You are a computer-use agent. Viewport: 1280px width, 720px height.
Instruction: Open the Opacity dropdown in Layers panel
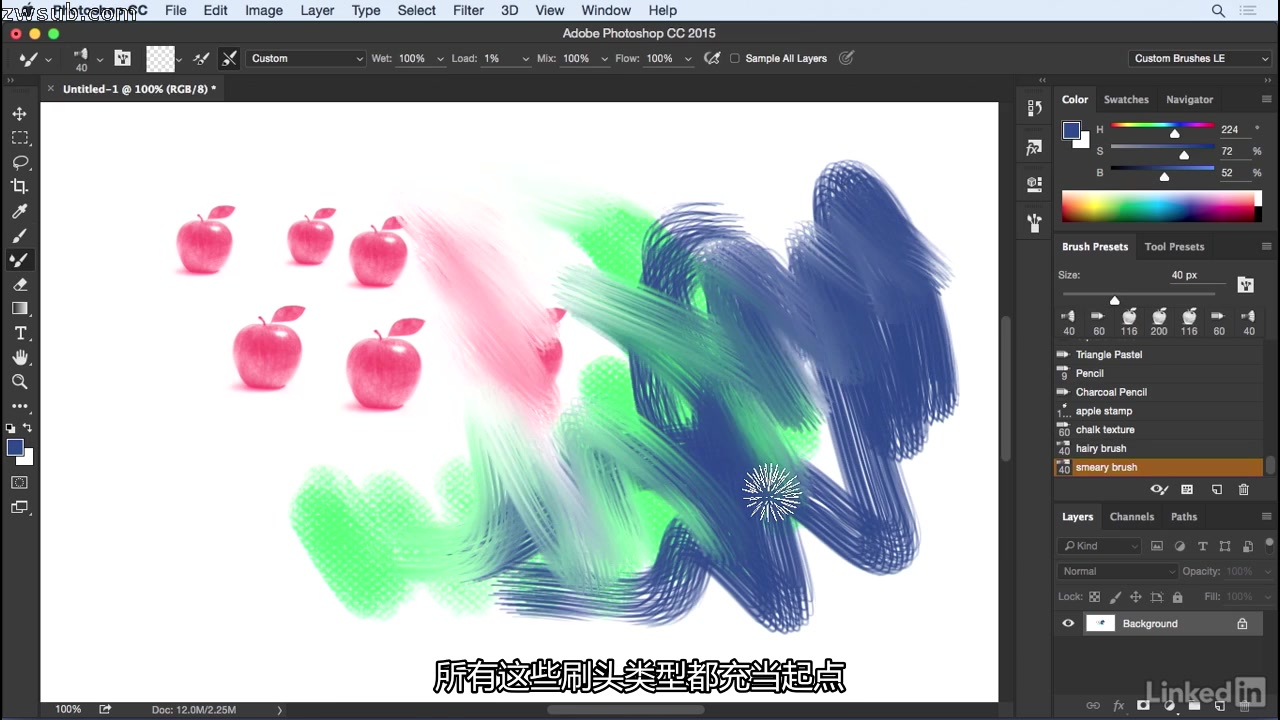[x=1267, y=571]
